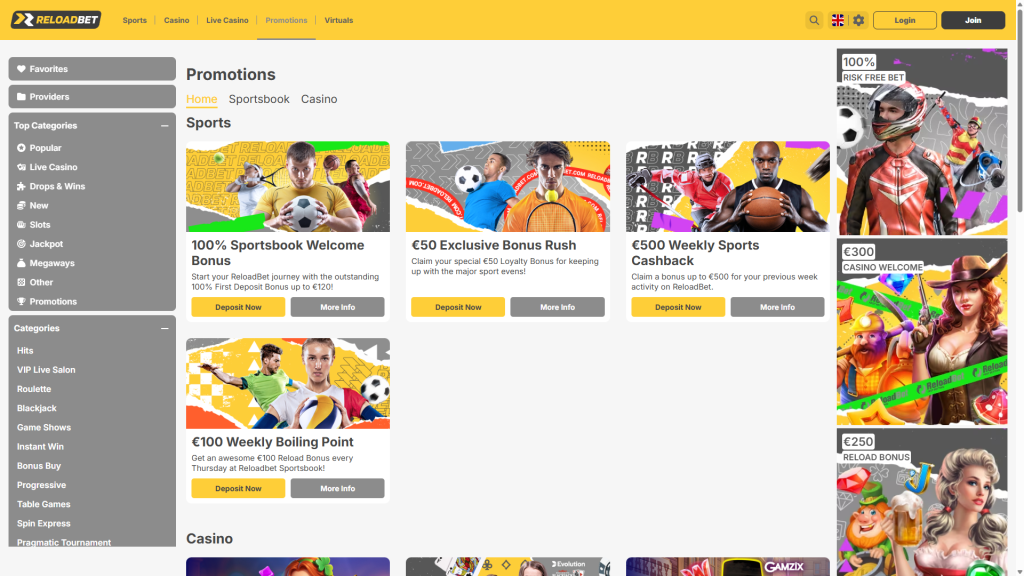
Task: Open the Instant Win category
Action: 40,447
